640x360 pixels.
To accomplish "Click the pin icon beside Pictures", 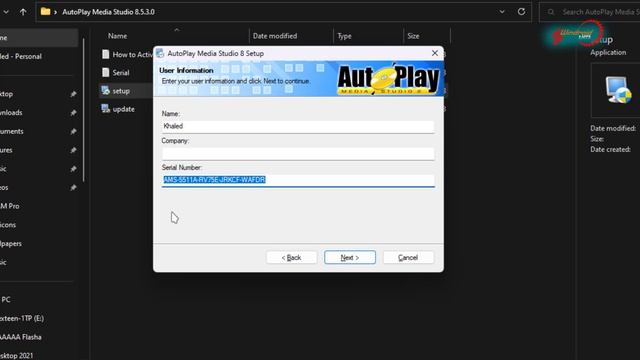I will click(73, 150).
